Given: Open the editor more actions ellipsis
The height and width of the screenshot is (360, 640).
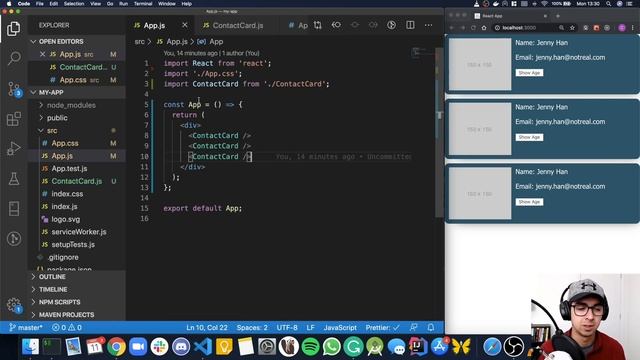Looking at the screenshot, I should tap(428, 25).
